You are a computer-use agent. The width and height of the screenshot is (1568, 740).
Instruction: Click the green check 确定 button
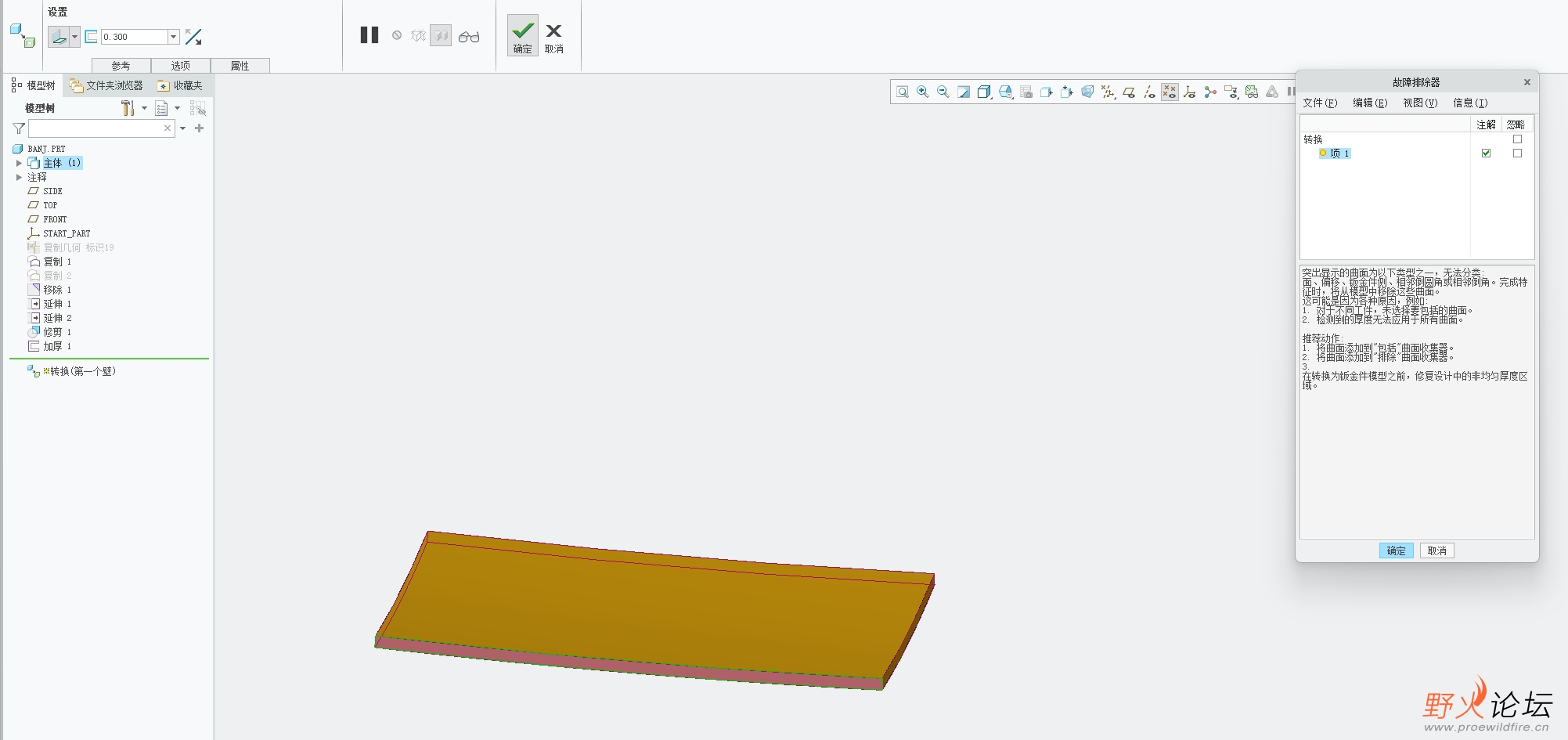[522, 35]
